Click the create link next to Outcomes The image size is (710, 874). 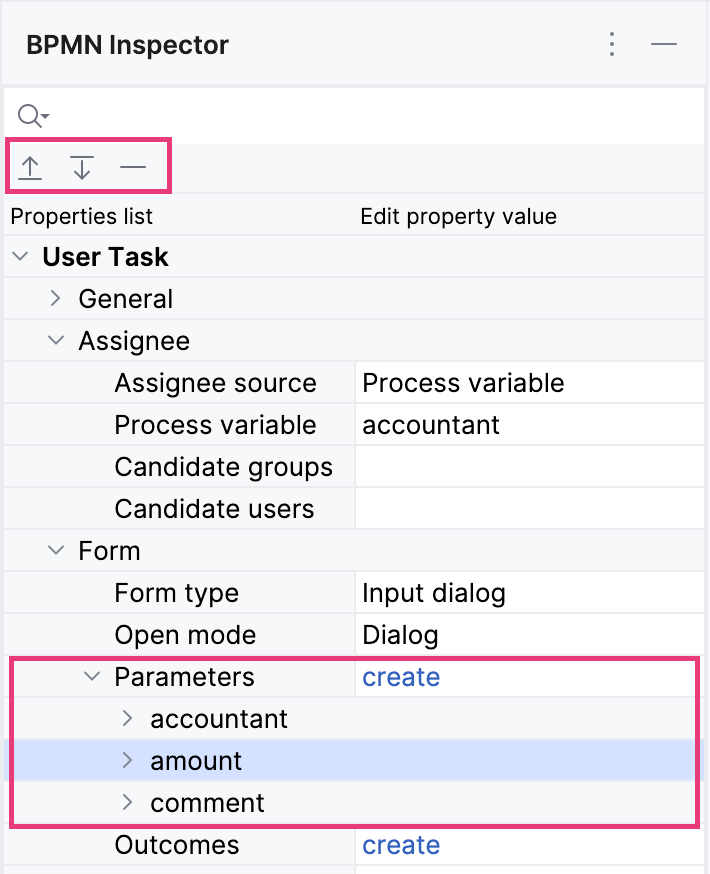[400, 844]
